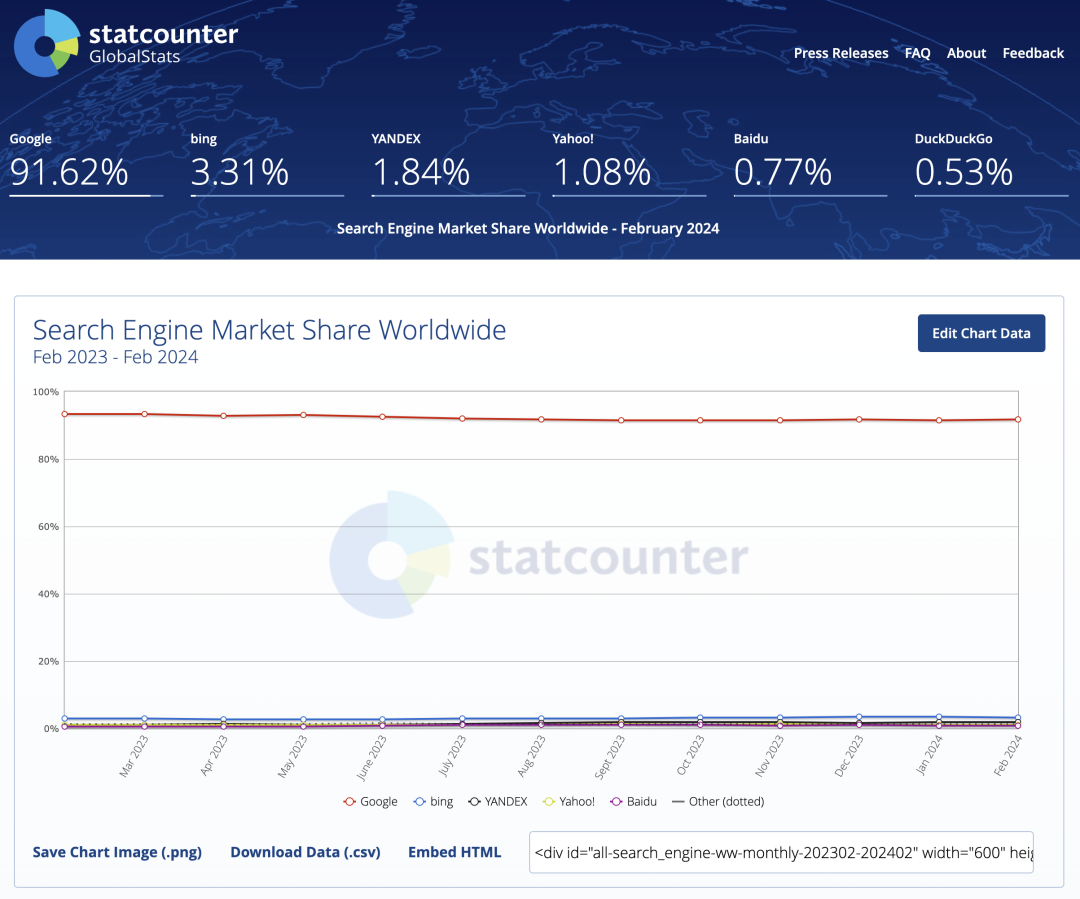1080x899 pixels.
Task: Click the embed code input field
Action: 781,853
